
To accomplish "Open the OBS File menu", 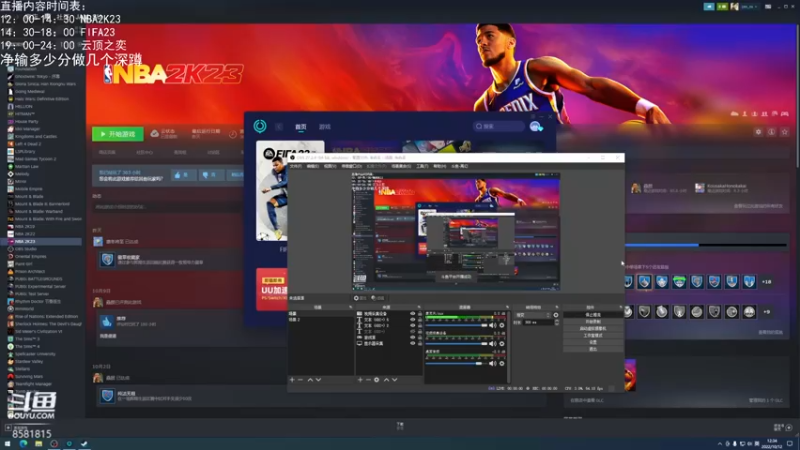I will [x=296, y=166].
